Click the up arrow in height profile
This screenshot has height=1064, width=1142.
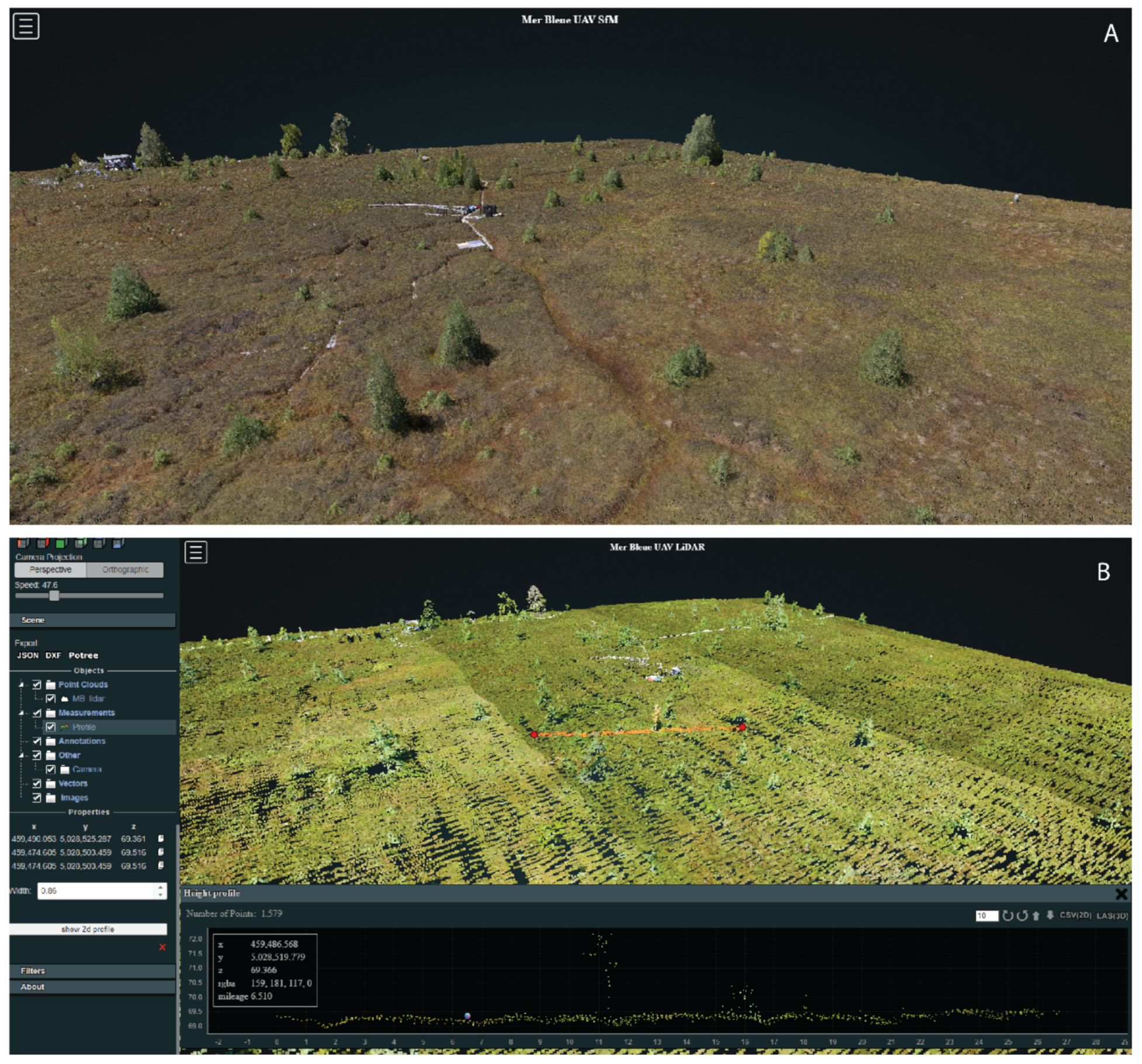point(1036,916)
